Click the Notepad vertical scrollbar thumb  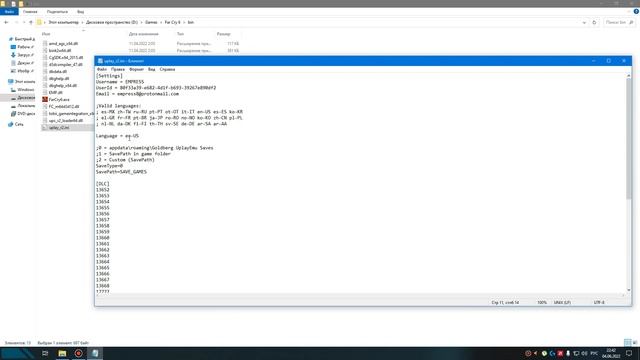coord(629,139)
